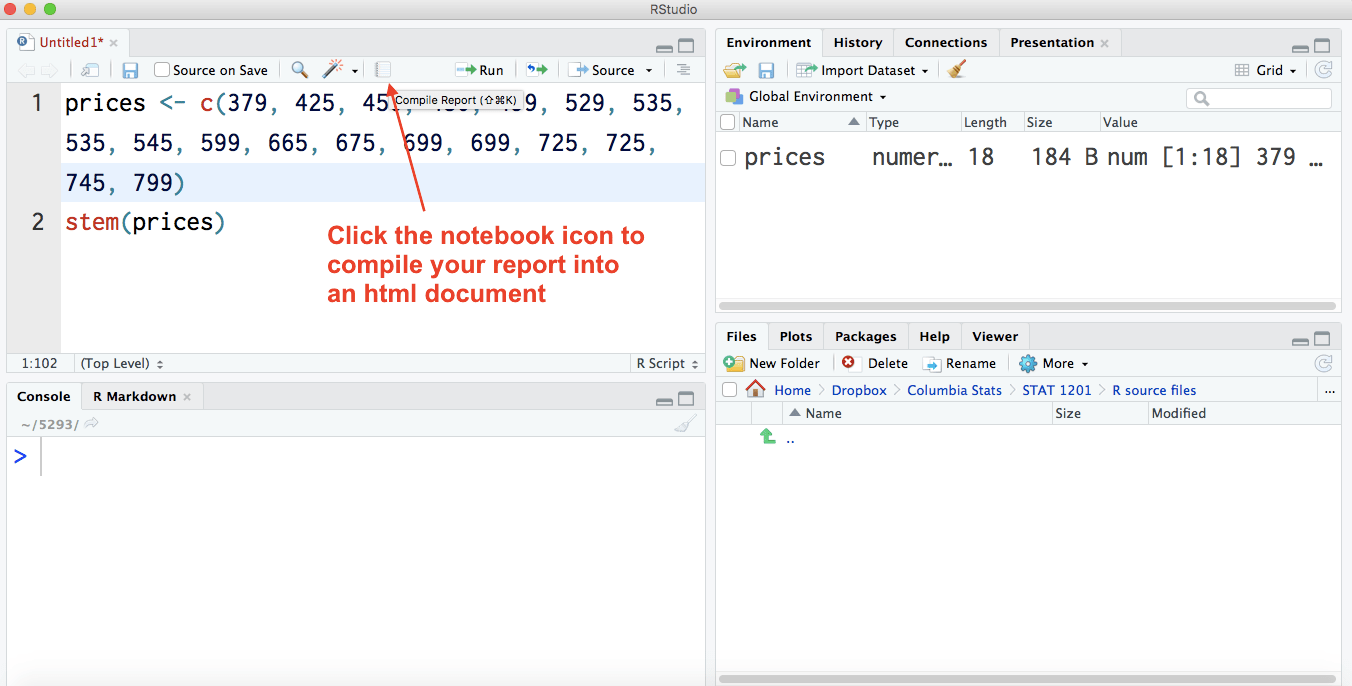
Task: Clear the workspace objects with the broom icon
Action: (x=957, y=69)
